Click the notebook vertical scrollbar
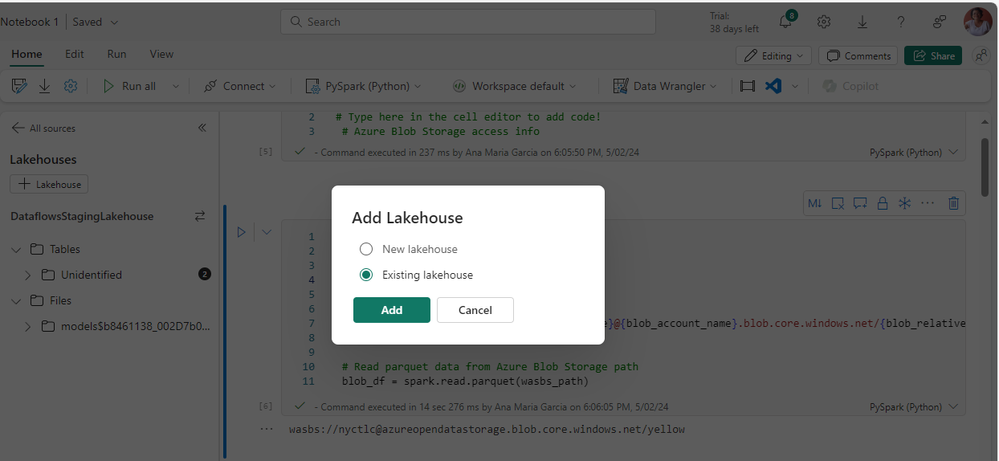This screenshot has height=461, width=999. 985,167
